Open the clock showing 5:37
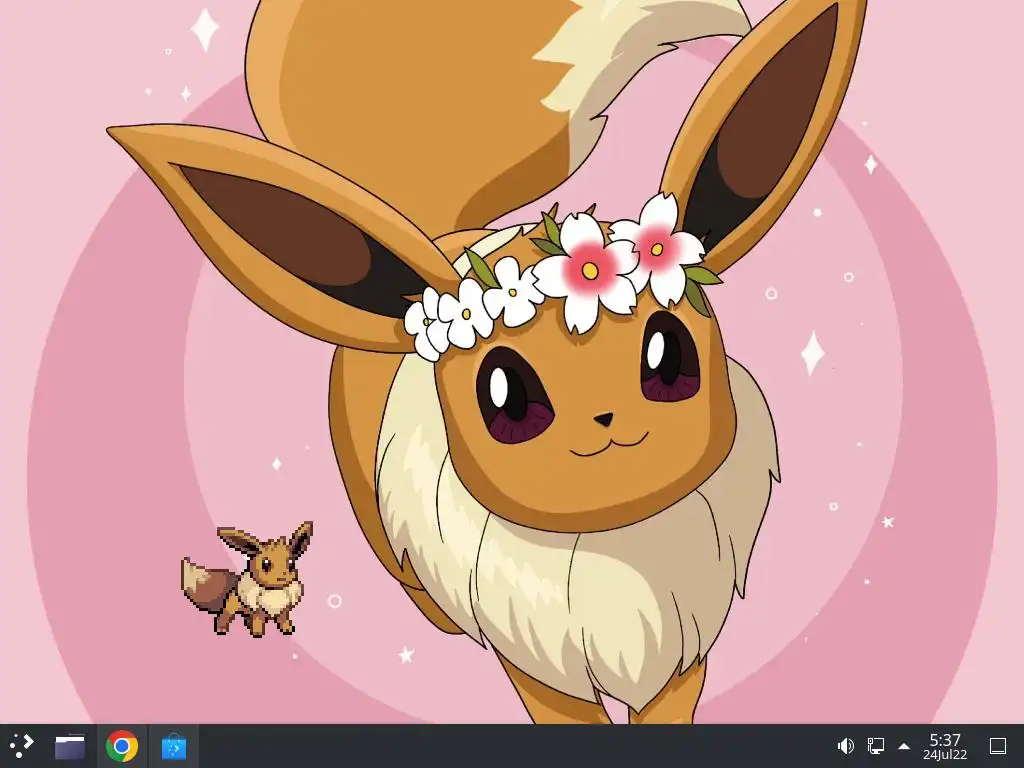The height and width of the screenshot is (768, 1024). click(945, 746)
